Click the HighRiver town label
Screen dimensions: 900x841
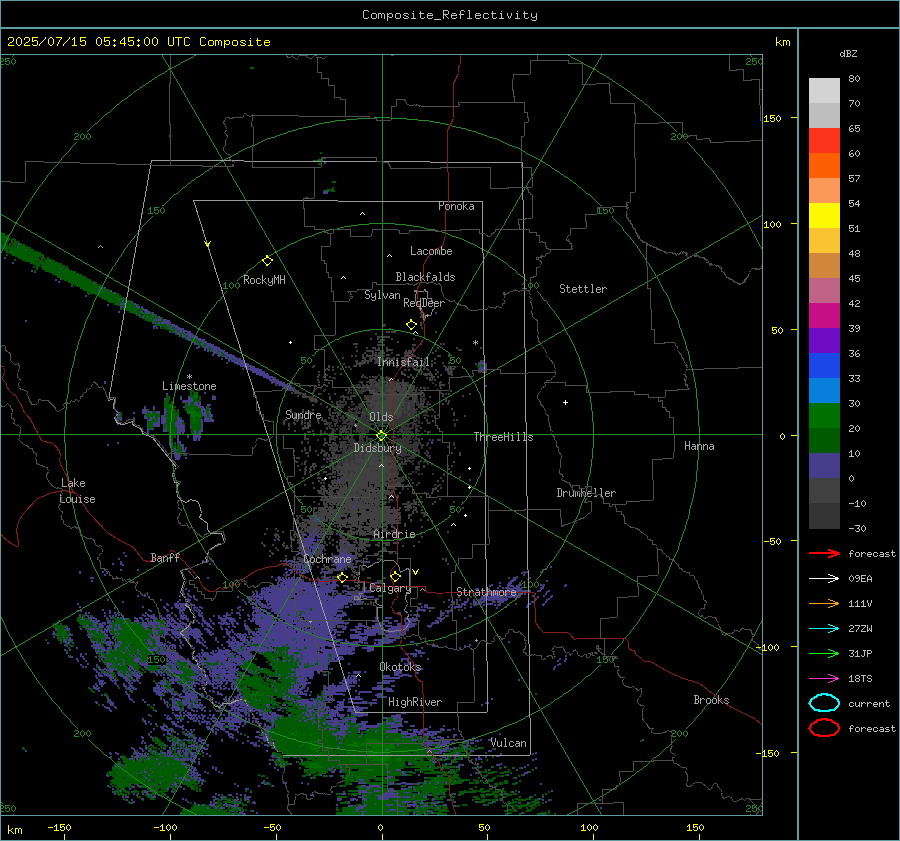[415, 702]
